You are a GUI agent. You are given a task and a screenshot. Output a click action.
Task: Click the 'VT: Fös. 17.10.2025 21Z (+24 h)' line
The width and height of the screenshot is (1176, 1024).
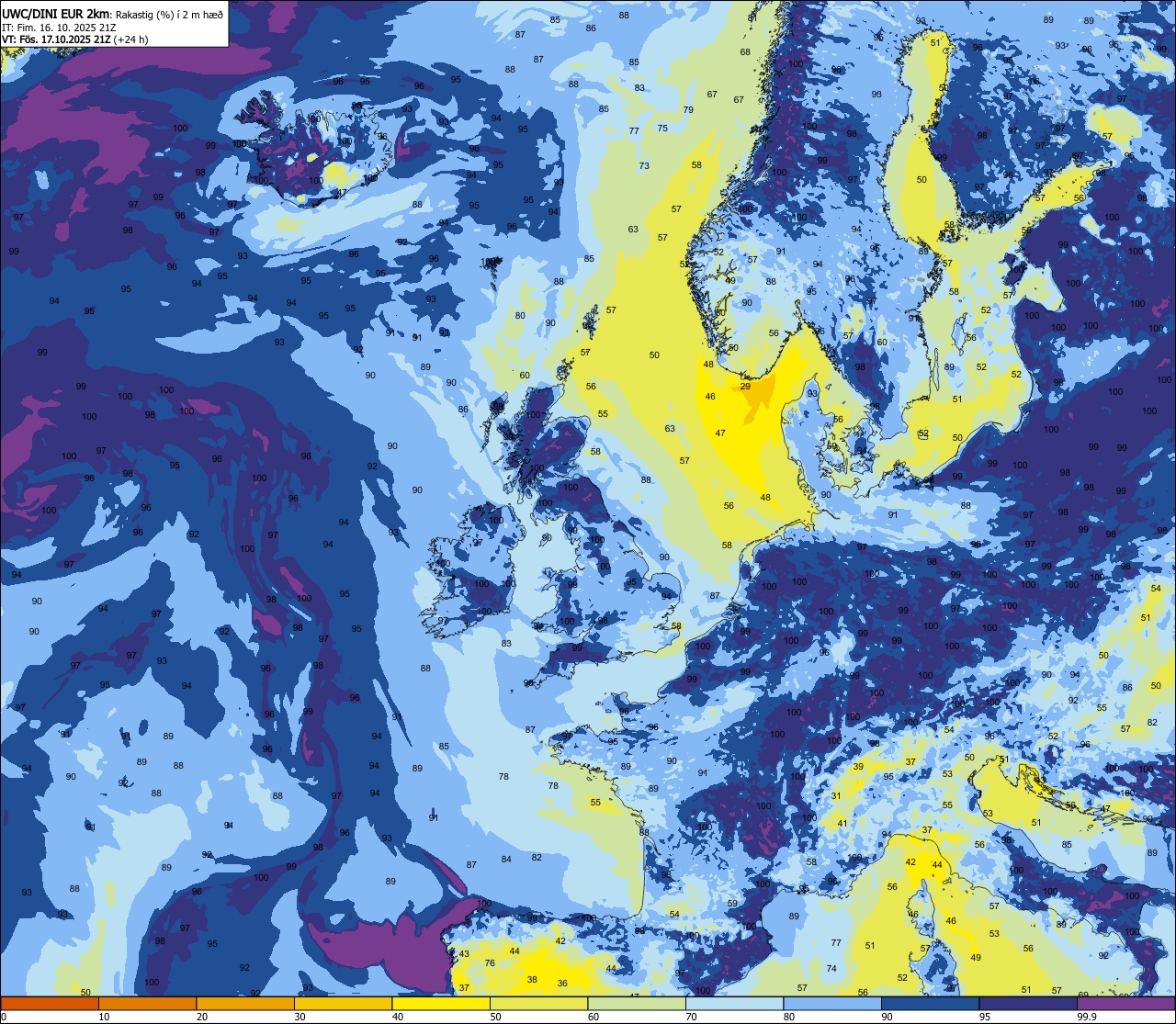point(74,39)
